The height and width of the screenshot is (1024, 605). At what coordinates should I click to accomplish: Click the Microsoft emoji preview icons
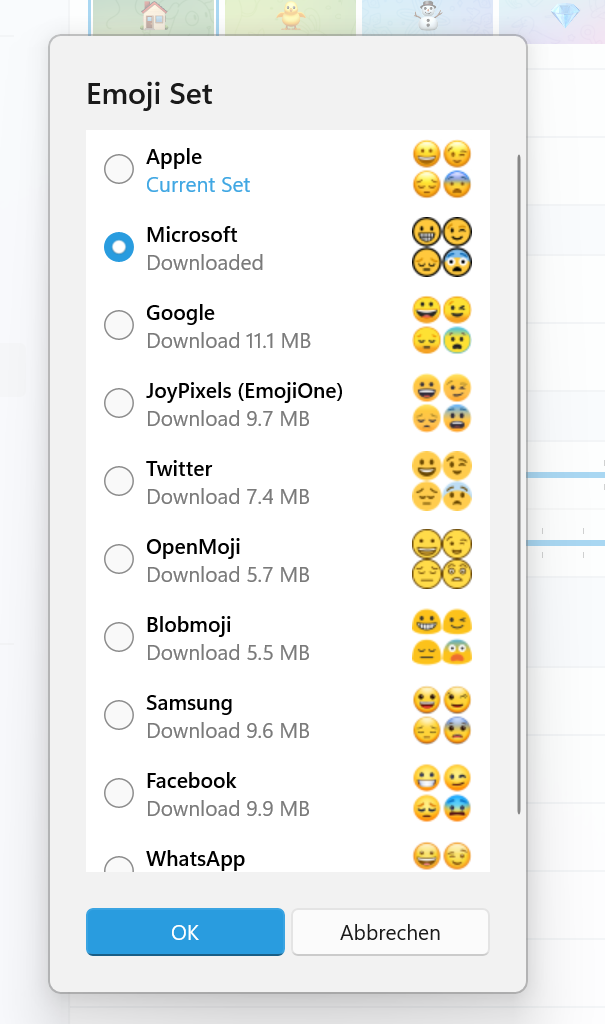tap(442, 246)
